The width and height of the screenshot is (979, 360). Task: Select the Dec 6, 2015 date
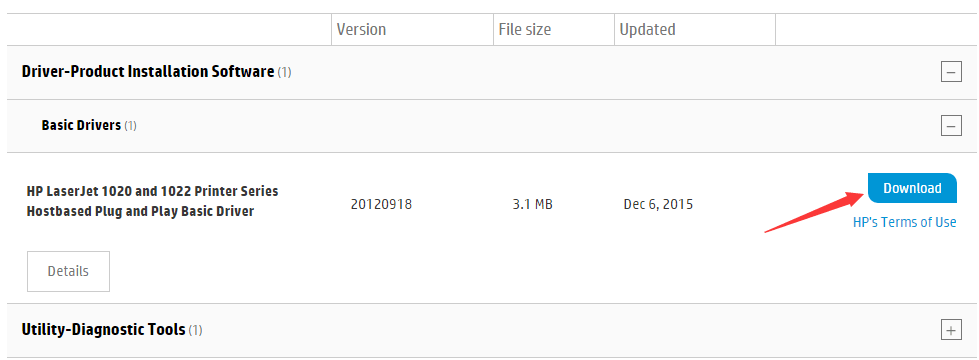point(658,204)
